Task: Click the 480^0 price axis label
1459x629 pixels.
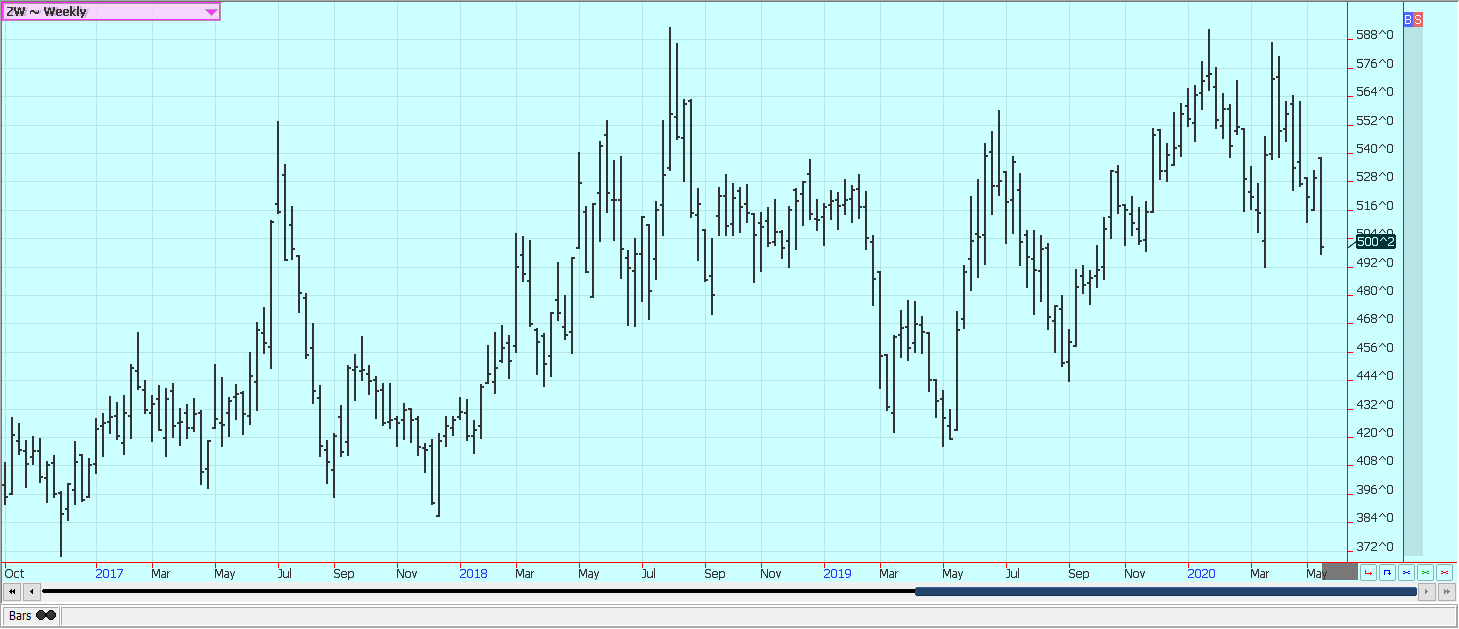Action: coord(1375,291)
